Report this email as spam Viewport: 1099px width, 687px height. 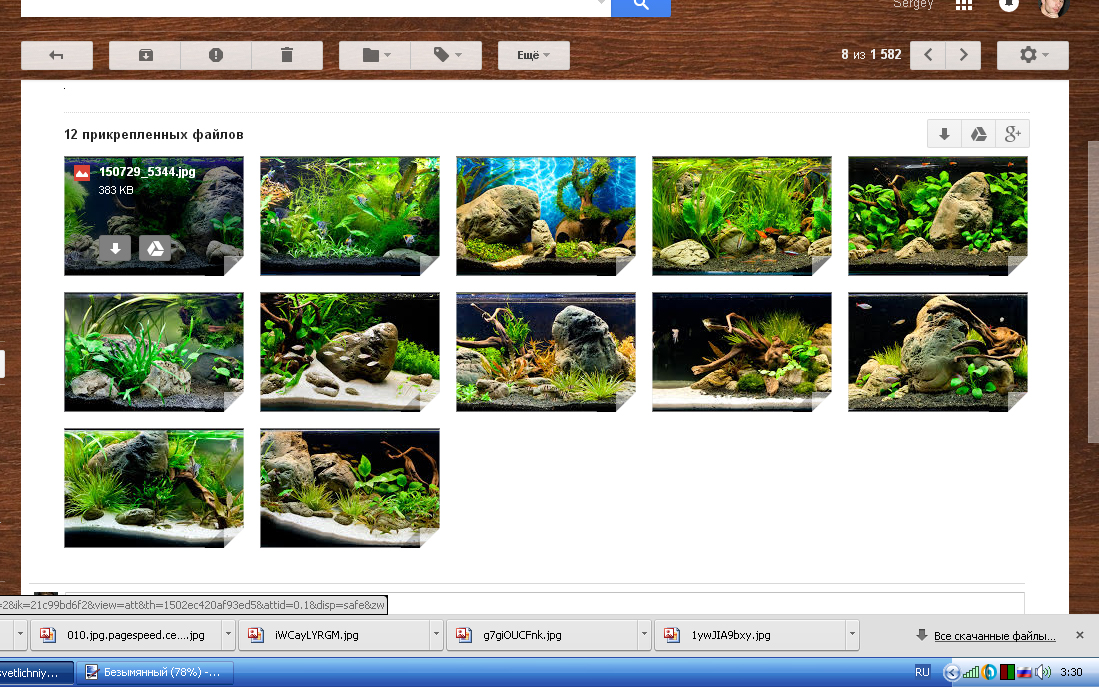pyautogui.click(x=216, y=55)
